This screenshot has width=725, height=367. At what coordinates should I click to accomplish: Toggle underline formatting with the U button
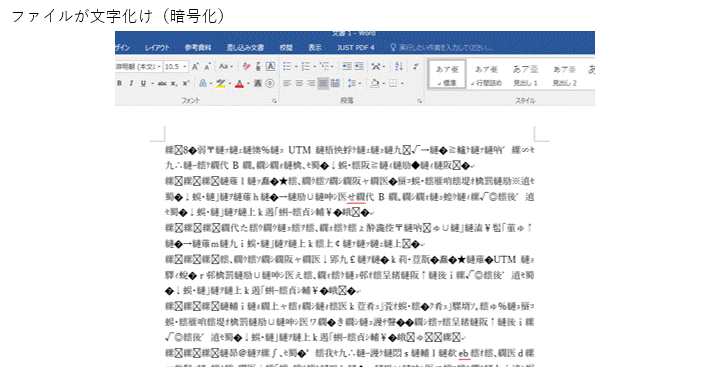[144, 84]
